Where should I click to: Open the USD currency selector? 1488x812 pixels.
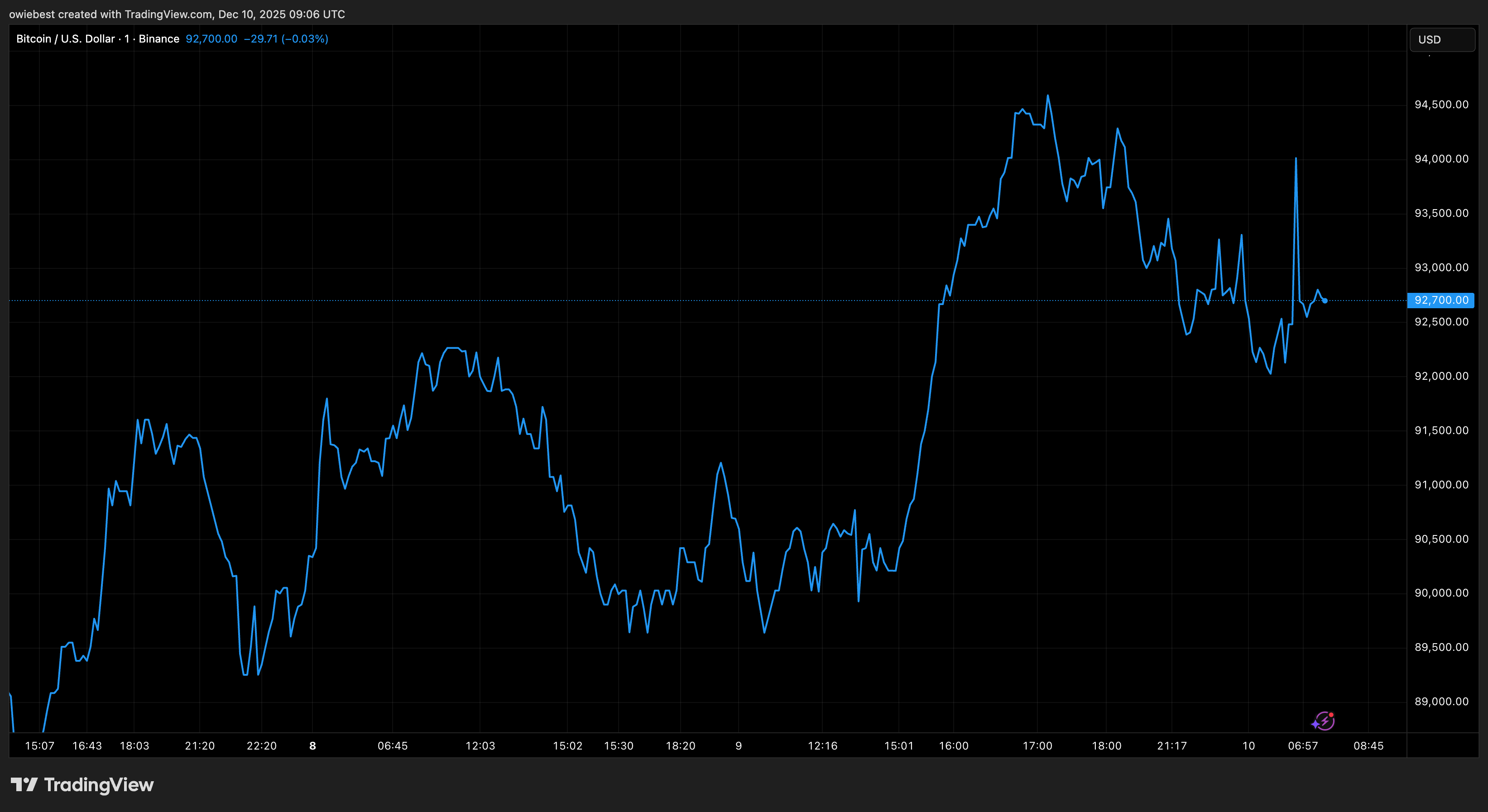(x=1442, y=40)
